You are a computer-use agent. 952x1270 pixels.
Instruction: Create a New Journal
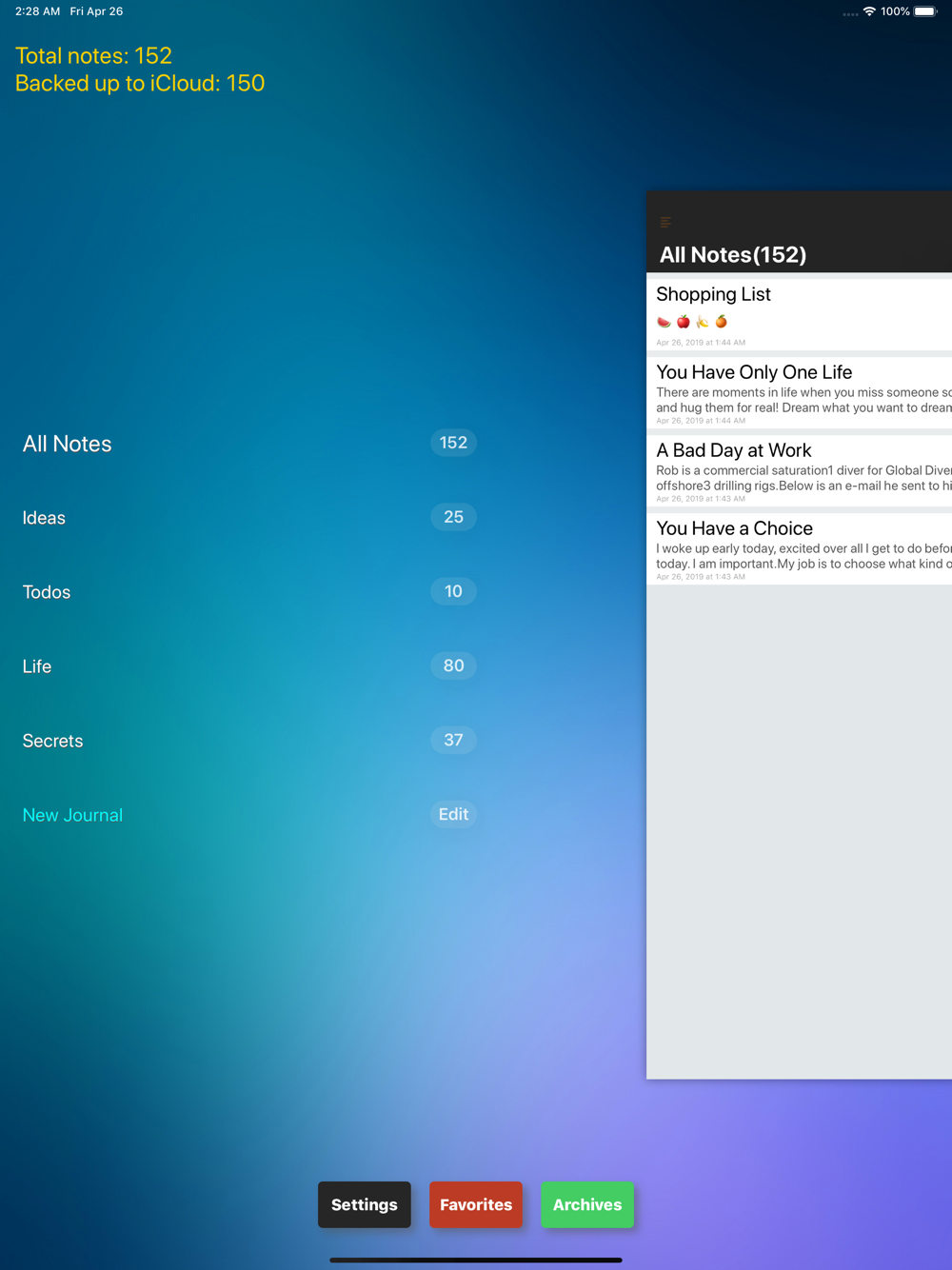[x=72, y=815]
